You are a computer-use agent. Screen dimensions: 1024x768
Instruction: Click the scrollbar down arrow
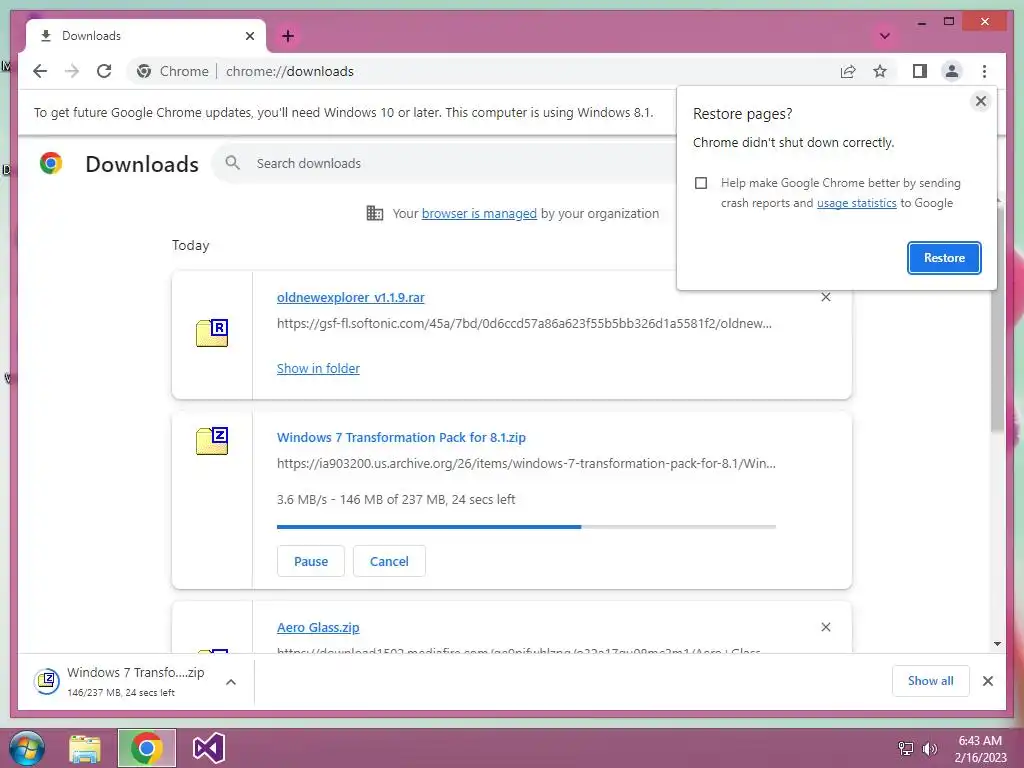point(997,644)
